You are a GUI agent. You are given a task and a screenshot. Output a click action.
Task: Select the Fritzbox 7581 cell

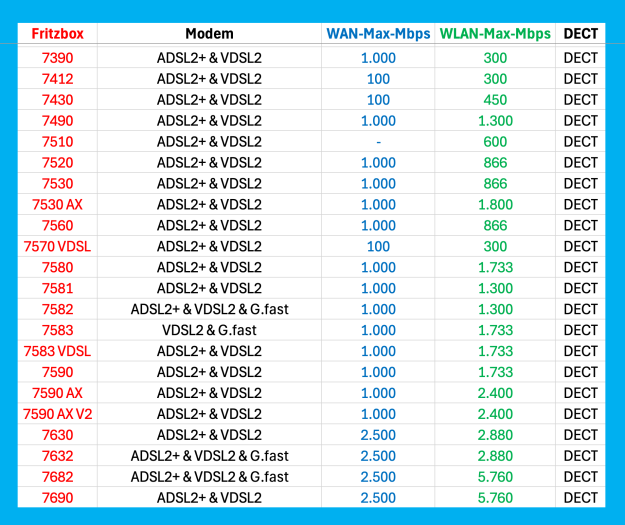pos(57,288)
